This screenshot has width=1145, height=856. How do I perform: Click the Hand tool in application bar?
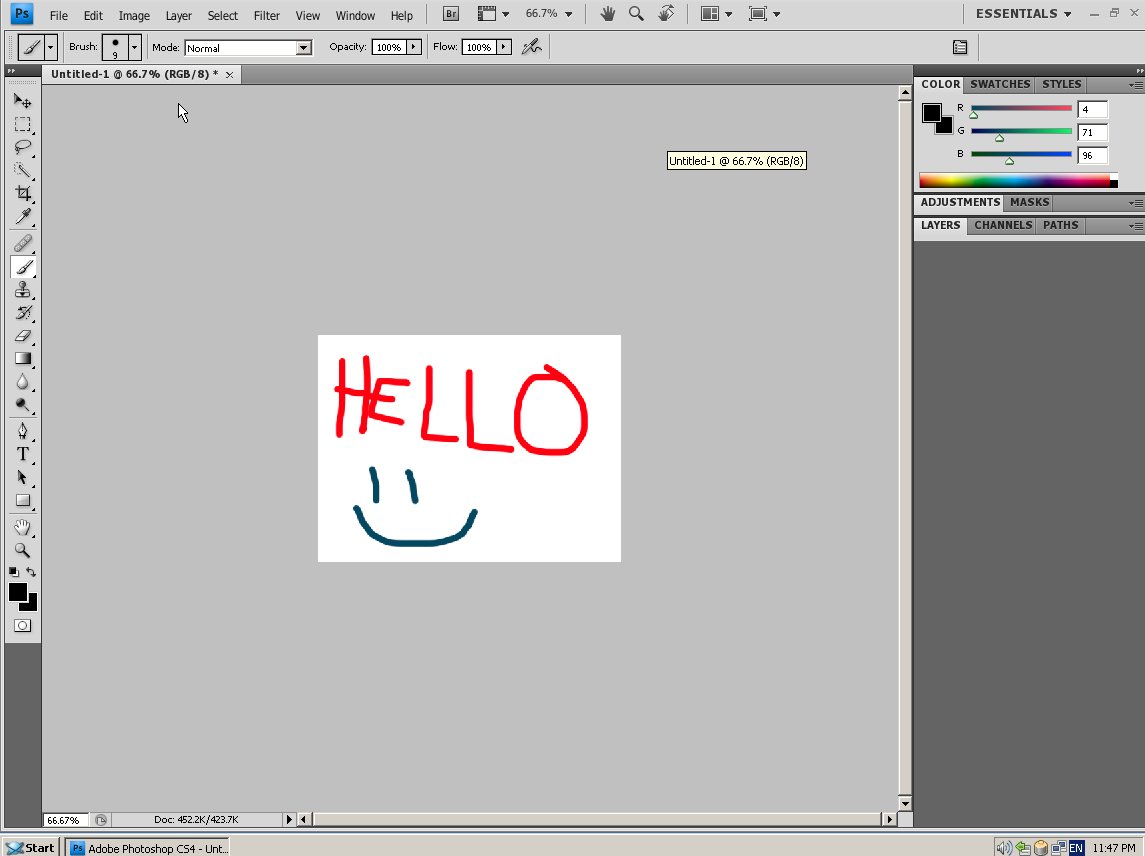pos(607,14)
